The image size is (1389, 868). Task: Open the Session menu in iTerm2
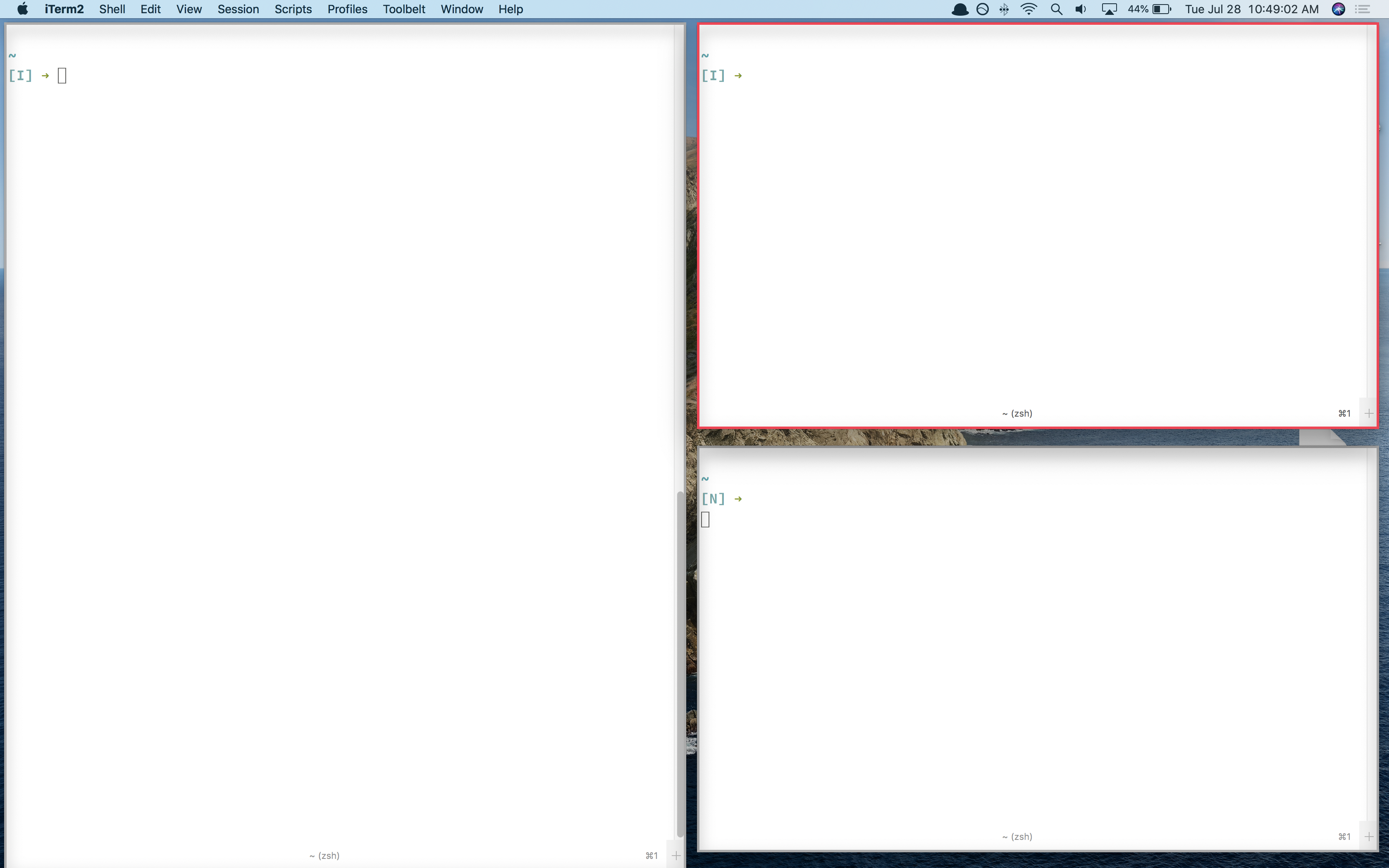pyautogui.click(x=238, y=10)
